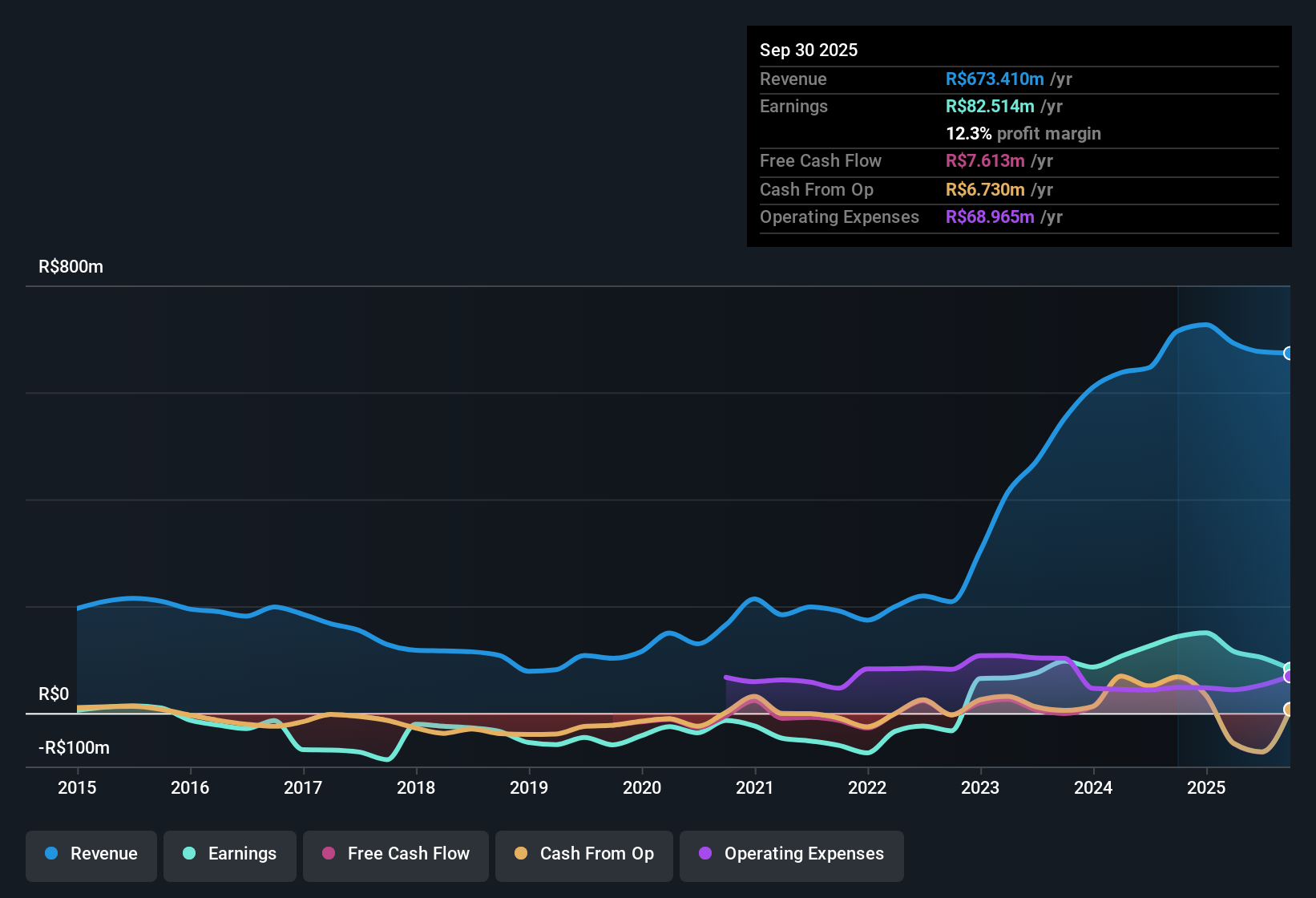Viewport: 1316px width, 898px height.
Task: Click the 2015 year label
Action: 76,788
